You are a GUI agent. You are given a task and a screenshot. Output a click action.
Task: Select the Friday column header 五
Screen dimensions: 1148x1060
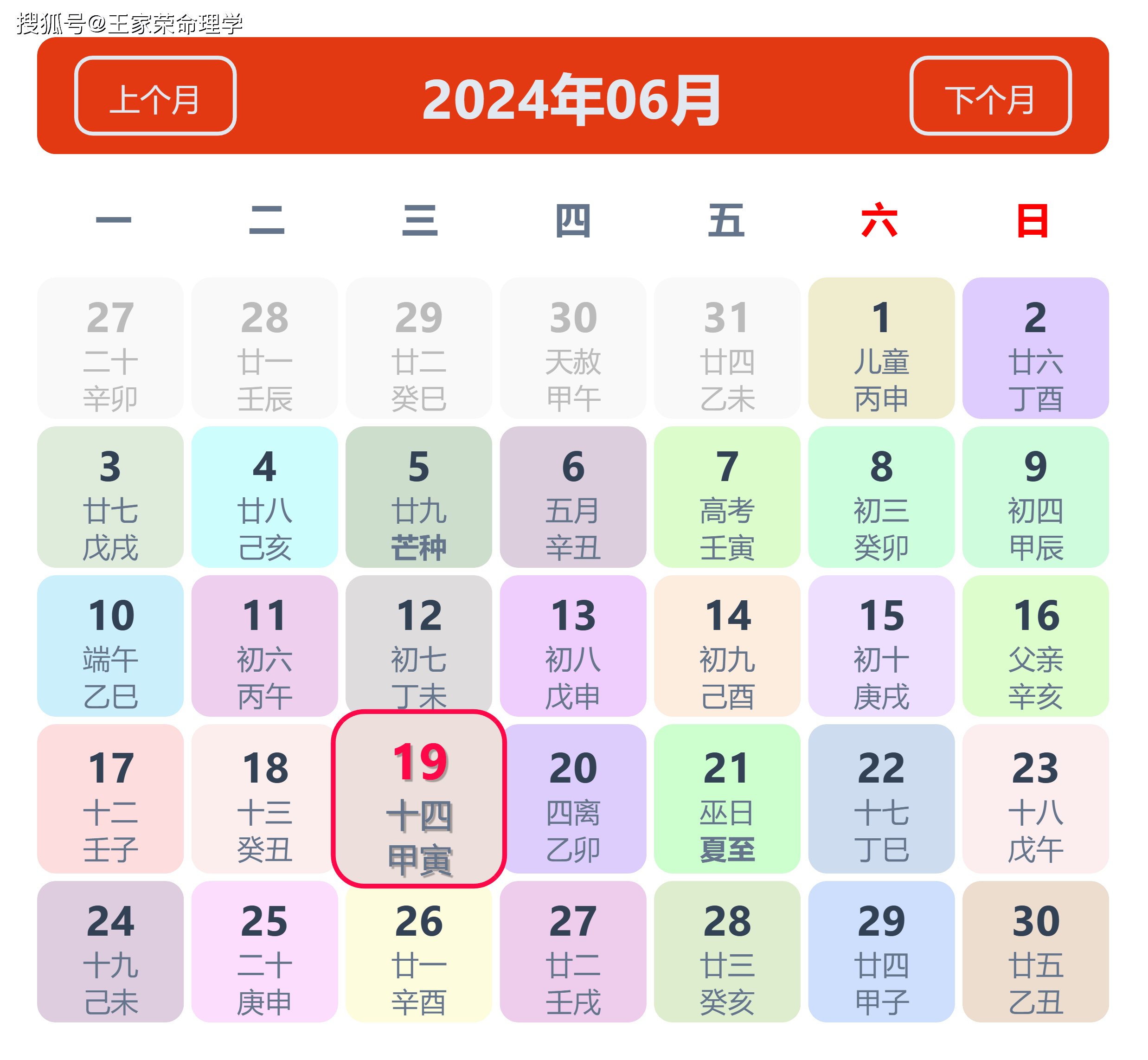726,220
